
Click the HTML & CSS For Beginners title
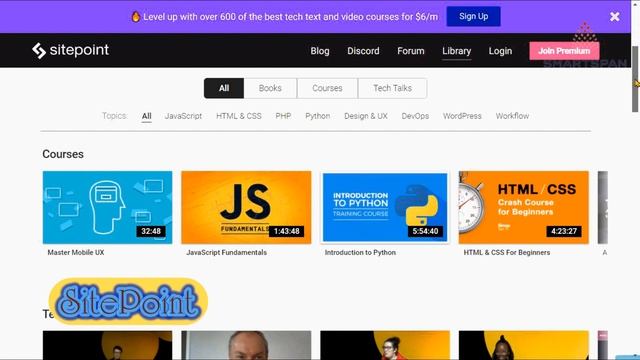tap(507, 253)
